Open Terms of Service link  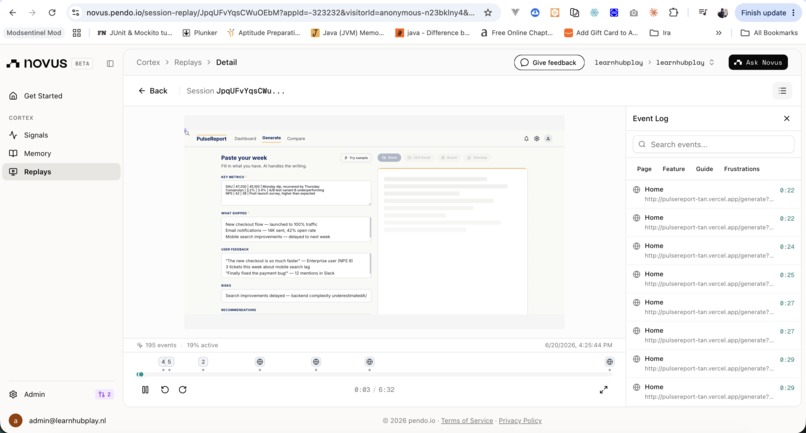point(467,421)
